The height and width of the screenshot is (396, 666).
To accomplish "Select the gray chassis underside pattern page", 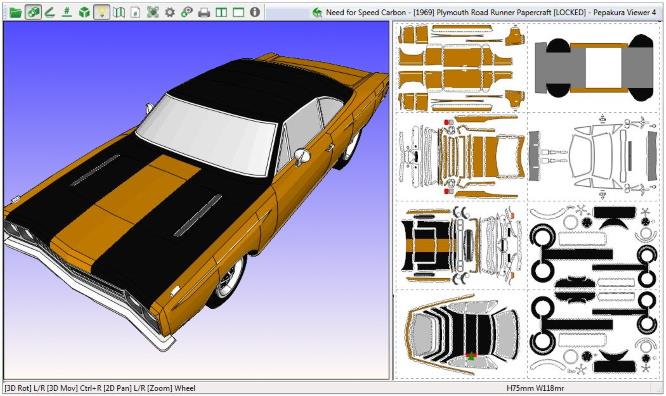I will [x=594, y=68].
